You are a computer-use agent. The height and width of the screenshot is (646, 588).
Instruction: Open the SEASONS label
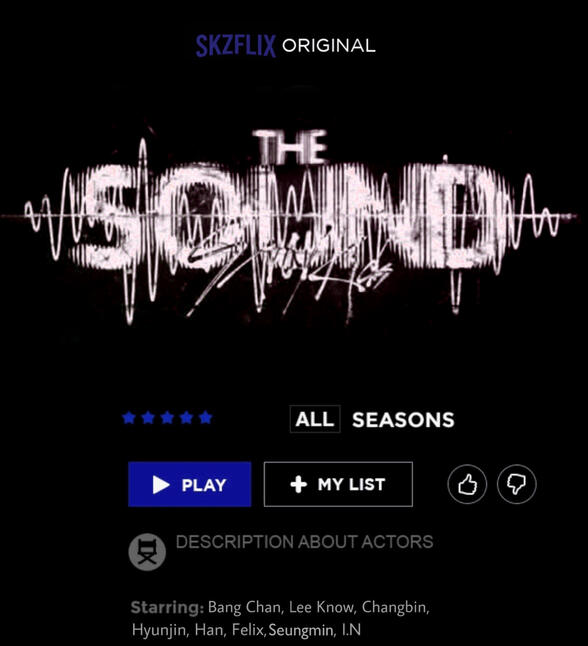[x=403, y=420]
